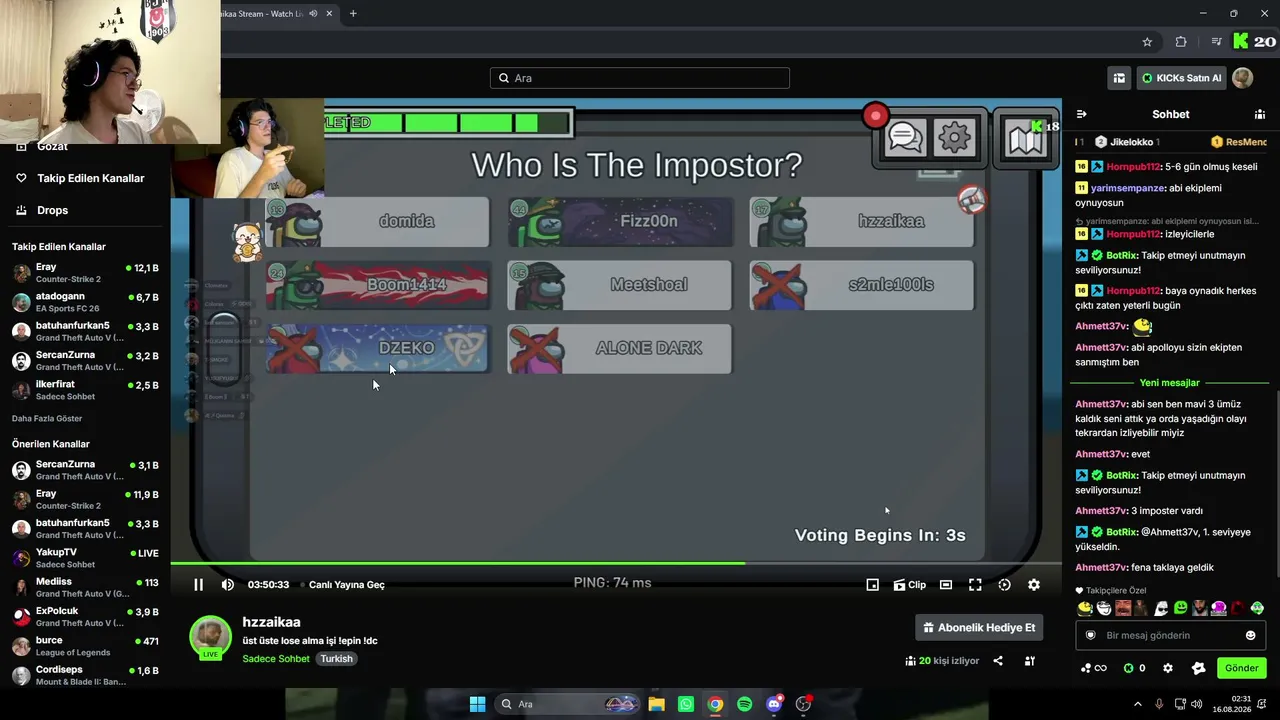This screenshot has height=720, width=1280.
Task: Pause the stream video
Action: point(198,585)
